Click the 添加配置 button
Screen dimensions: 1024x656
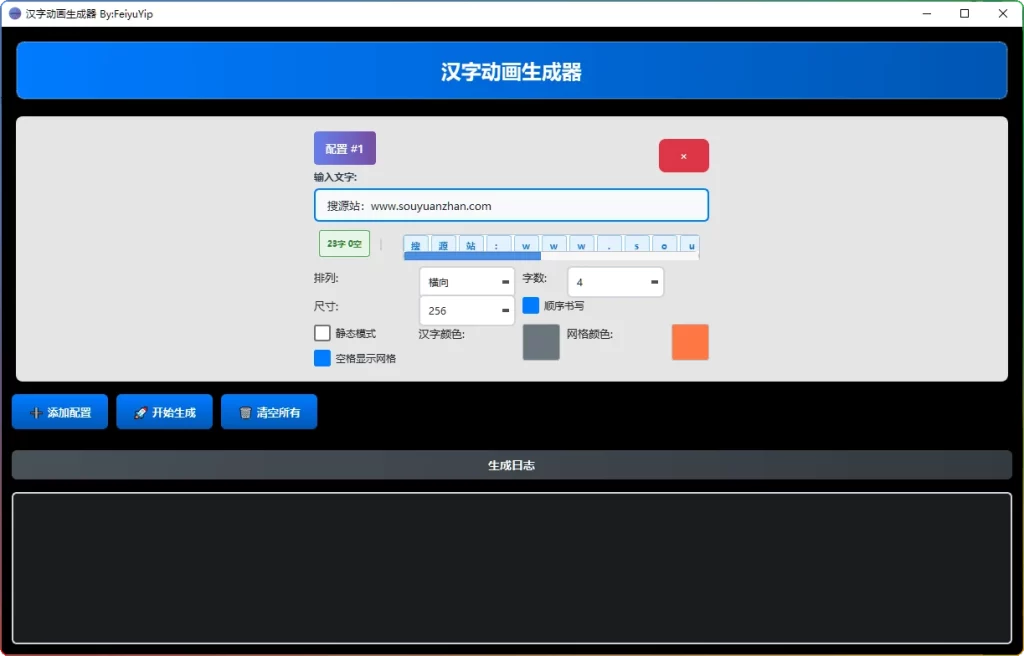pyautogui.click(x=60, y=412)
